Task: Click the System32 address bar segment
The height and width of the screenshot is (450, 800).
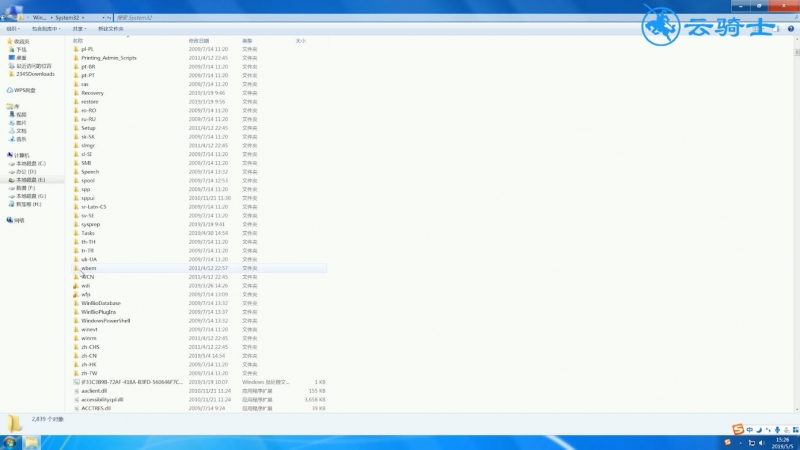Action: [67, 18]
